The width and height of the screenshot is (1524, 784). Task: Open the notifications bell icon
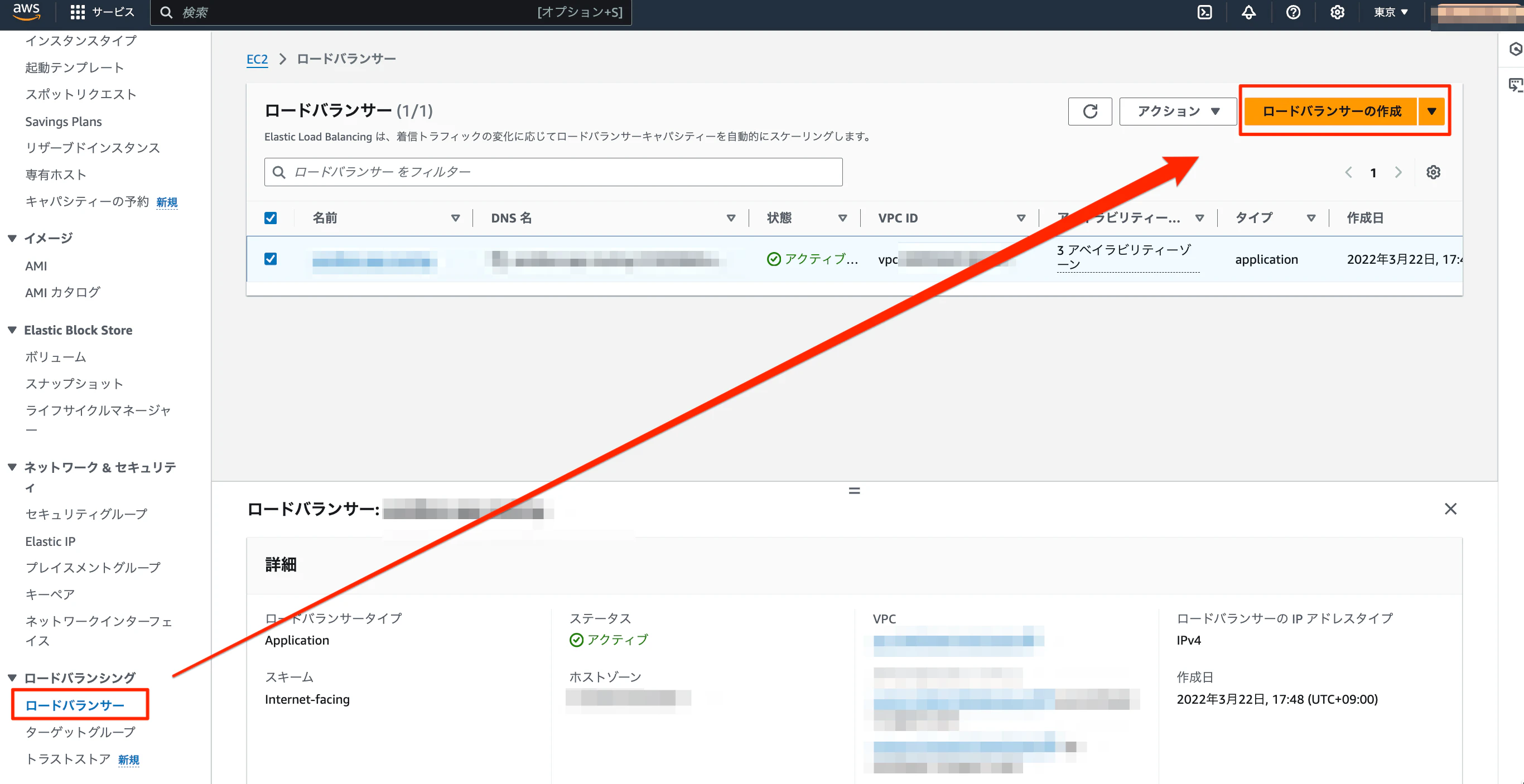[x=1248, y=12]
